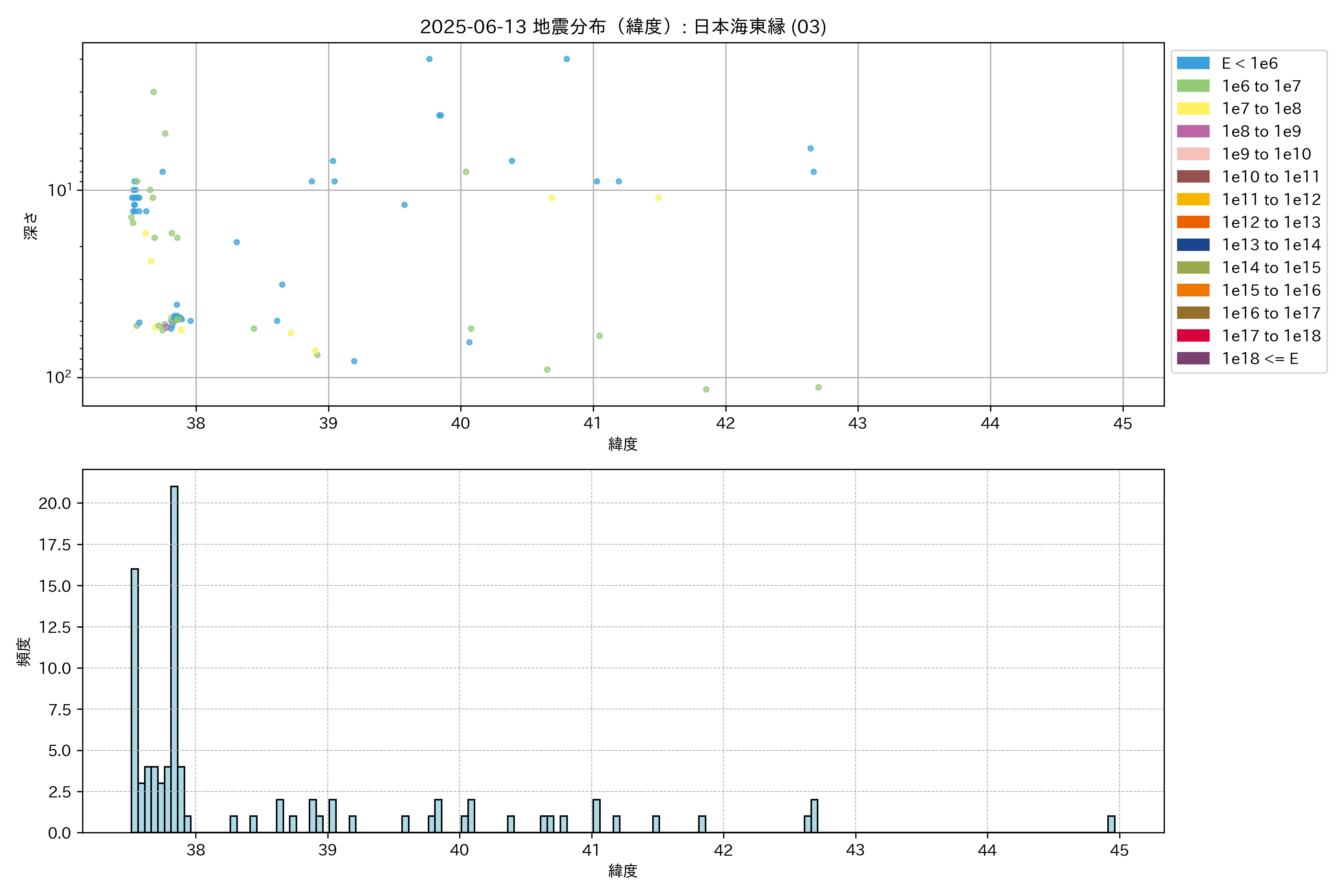Click the histogram's 緯度 x-axis label
This screenshot has height=896, width=1344.
623,871
